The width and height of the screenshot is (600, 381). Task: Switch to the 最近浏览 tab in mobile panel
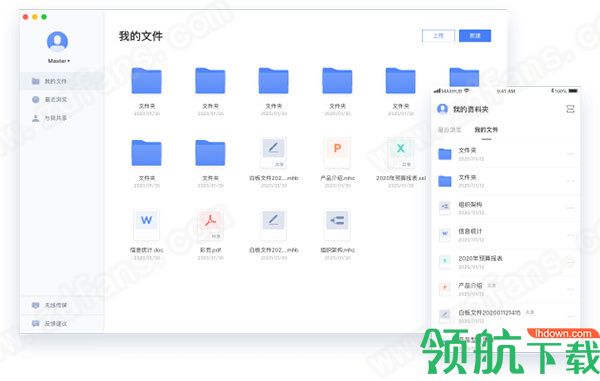450,130
